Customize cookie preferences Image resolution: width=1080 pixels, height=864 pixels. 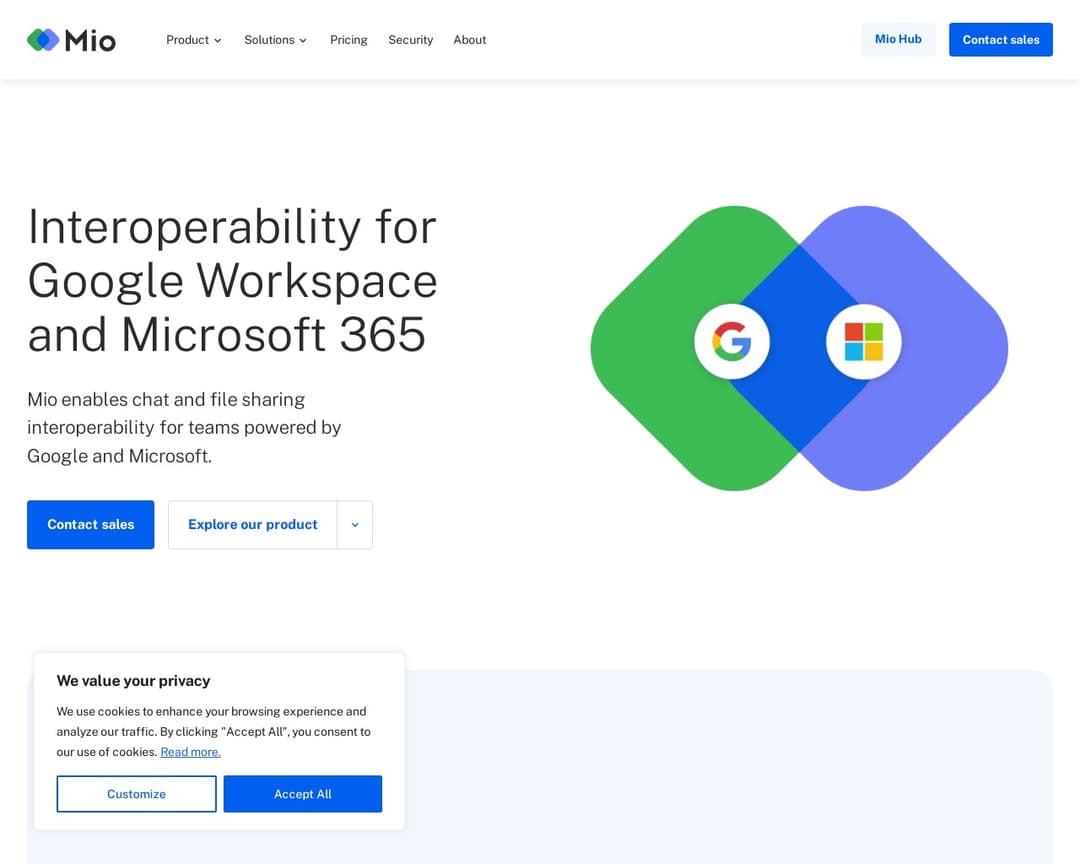pyautogui.click(x=136, y=794)
